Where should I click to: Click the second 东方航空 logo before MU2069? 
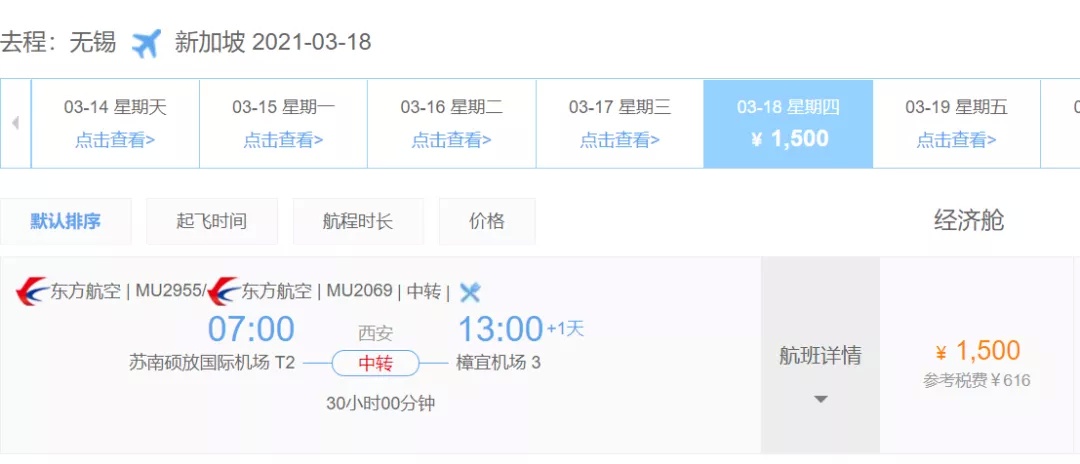tap(224, 291)
